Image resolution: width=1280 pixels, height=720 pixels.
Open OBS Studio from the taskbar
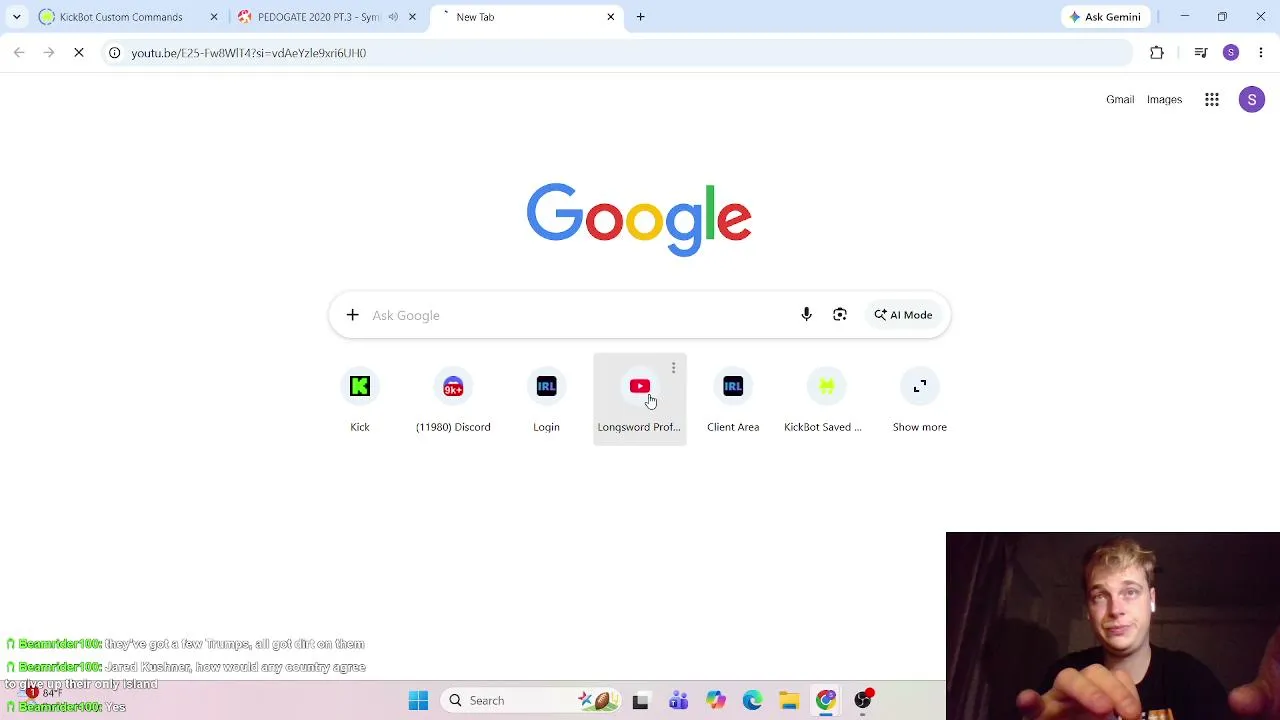click(x=863, y=701)
